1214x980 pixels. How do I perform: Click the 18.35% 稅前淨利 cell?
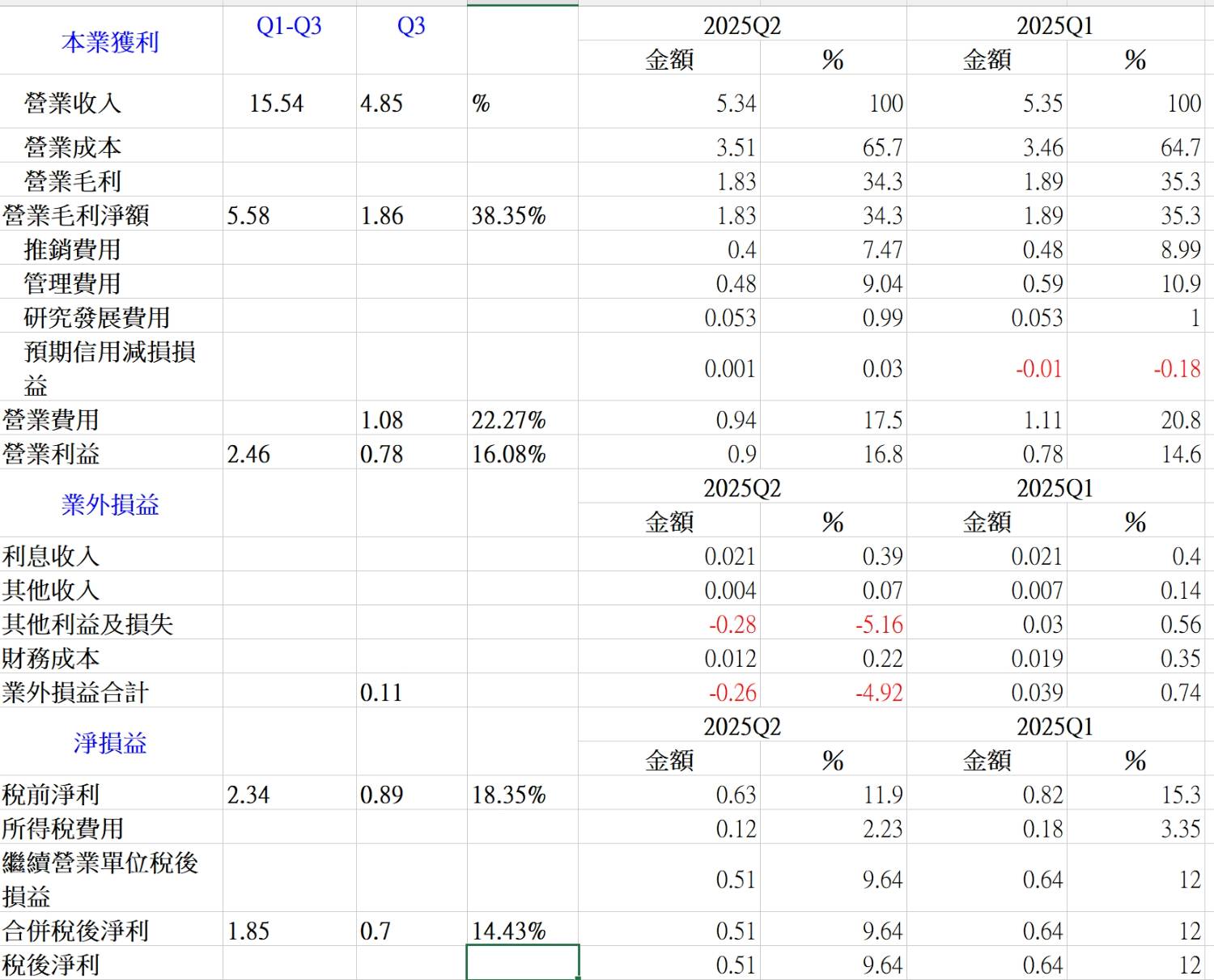click(509, 795)
